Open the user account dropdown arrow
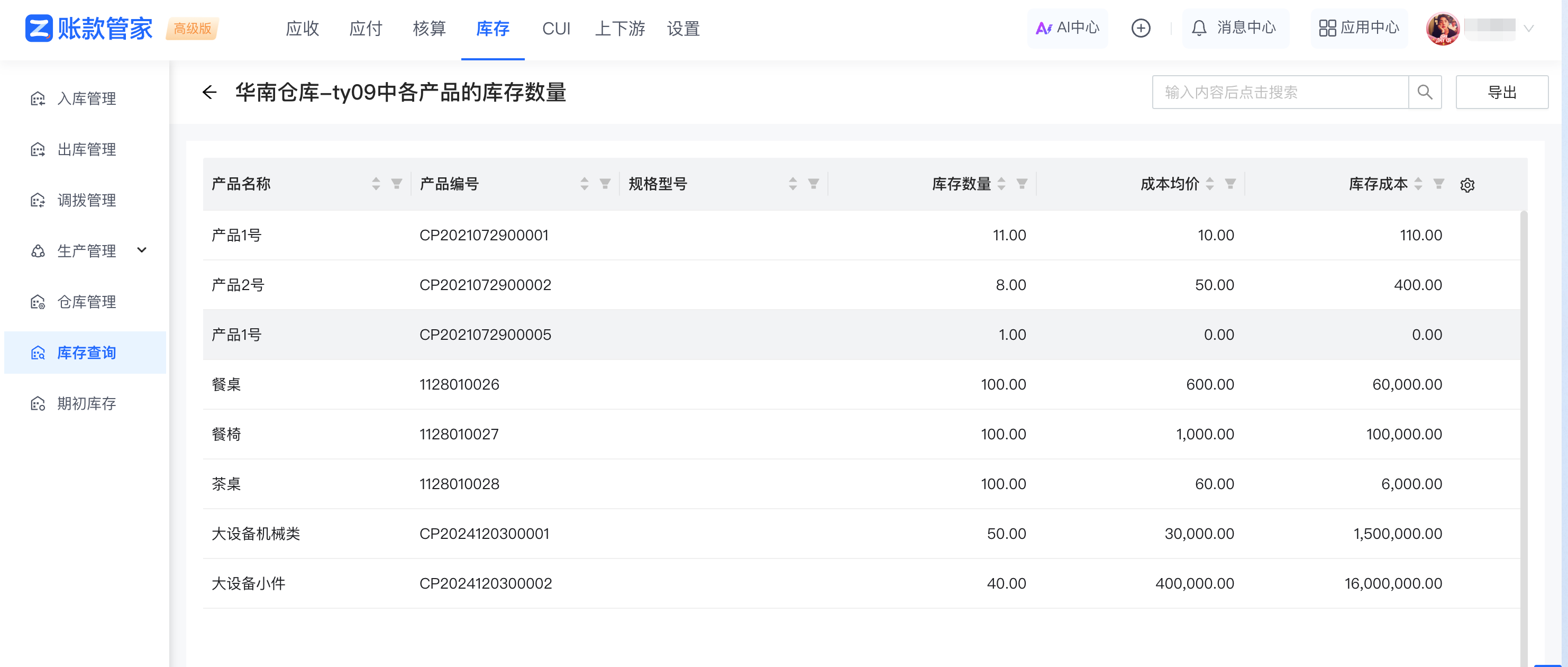 (x=1528, y=29)
